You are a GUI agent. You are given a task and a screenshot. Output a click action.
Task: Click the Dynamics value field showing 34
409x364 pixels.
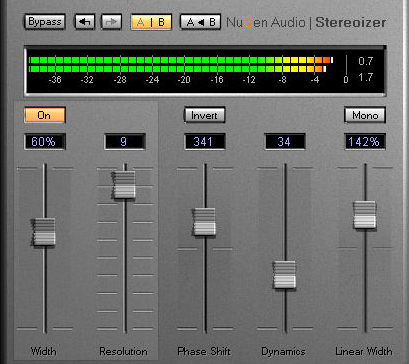[x=285, y=142]
